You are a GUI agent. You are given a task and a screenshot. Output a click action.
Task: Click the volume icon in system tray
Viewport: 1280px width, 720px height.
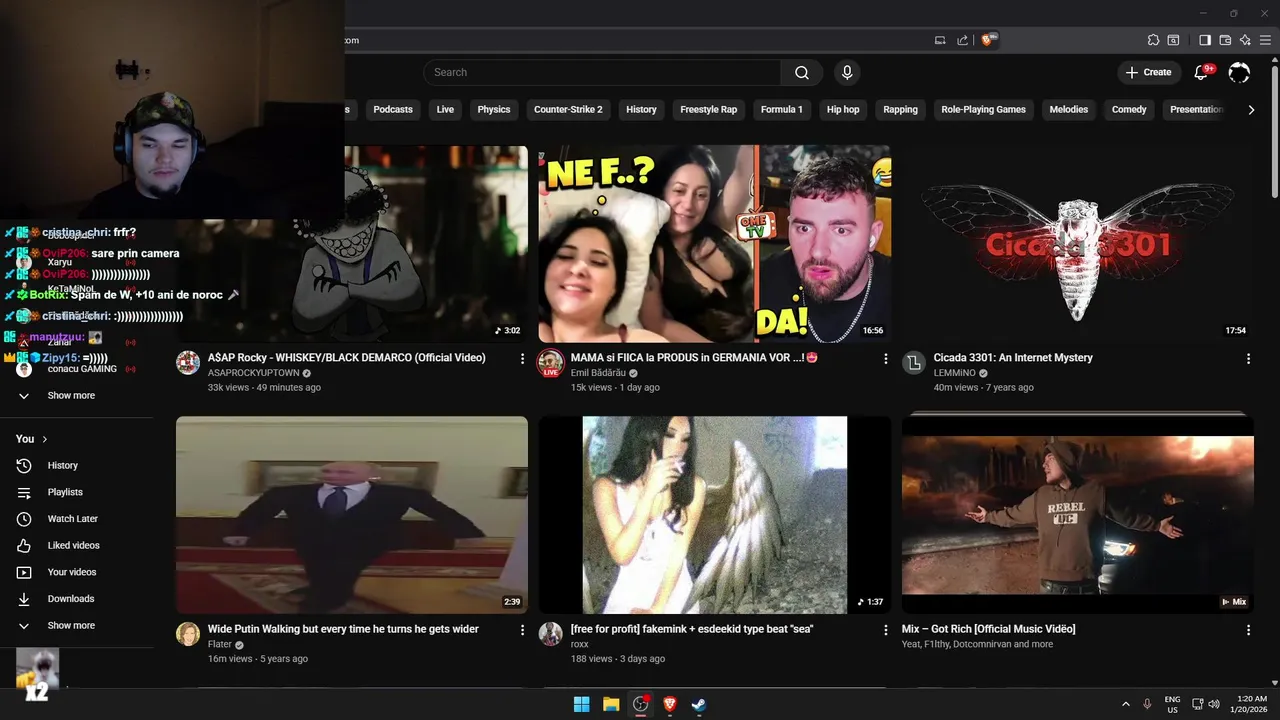point(1214,704)
